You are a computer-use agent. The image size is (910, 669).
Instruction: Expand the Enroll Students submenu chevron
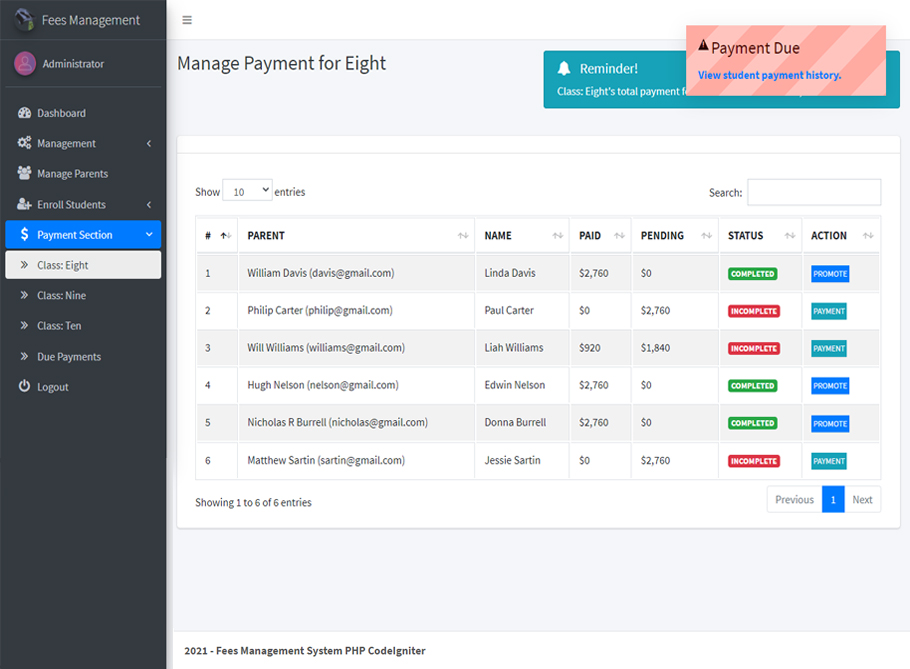coord(149,204)
